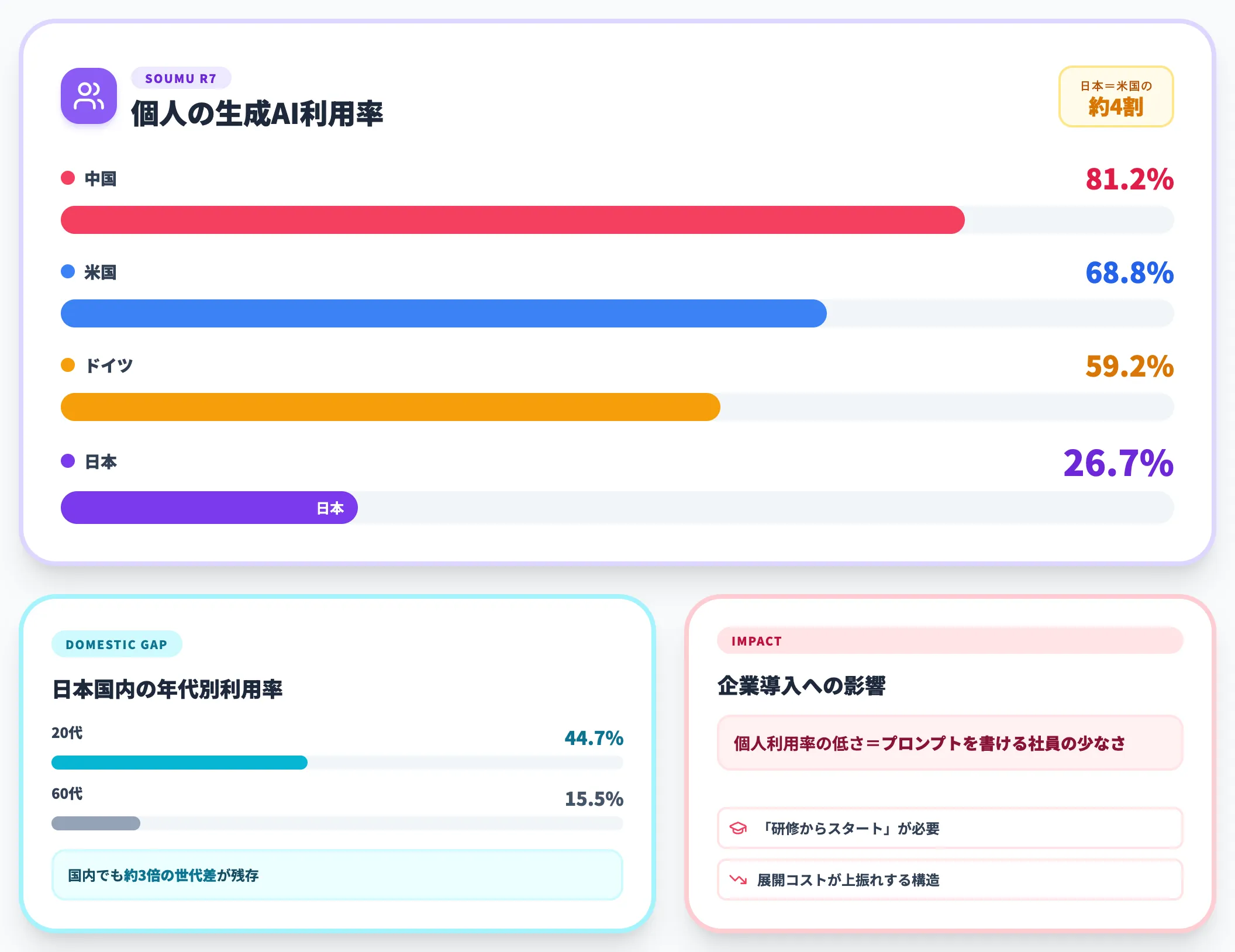Click the 企業導入への影響 heading

pyautogui.click(x=802, y=685)
